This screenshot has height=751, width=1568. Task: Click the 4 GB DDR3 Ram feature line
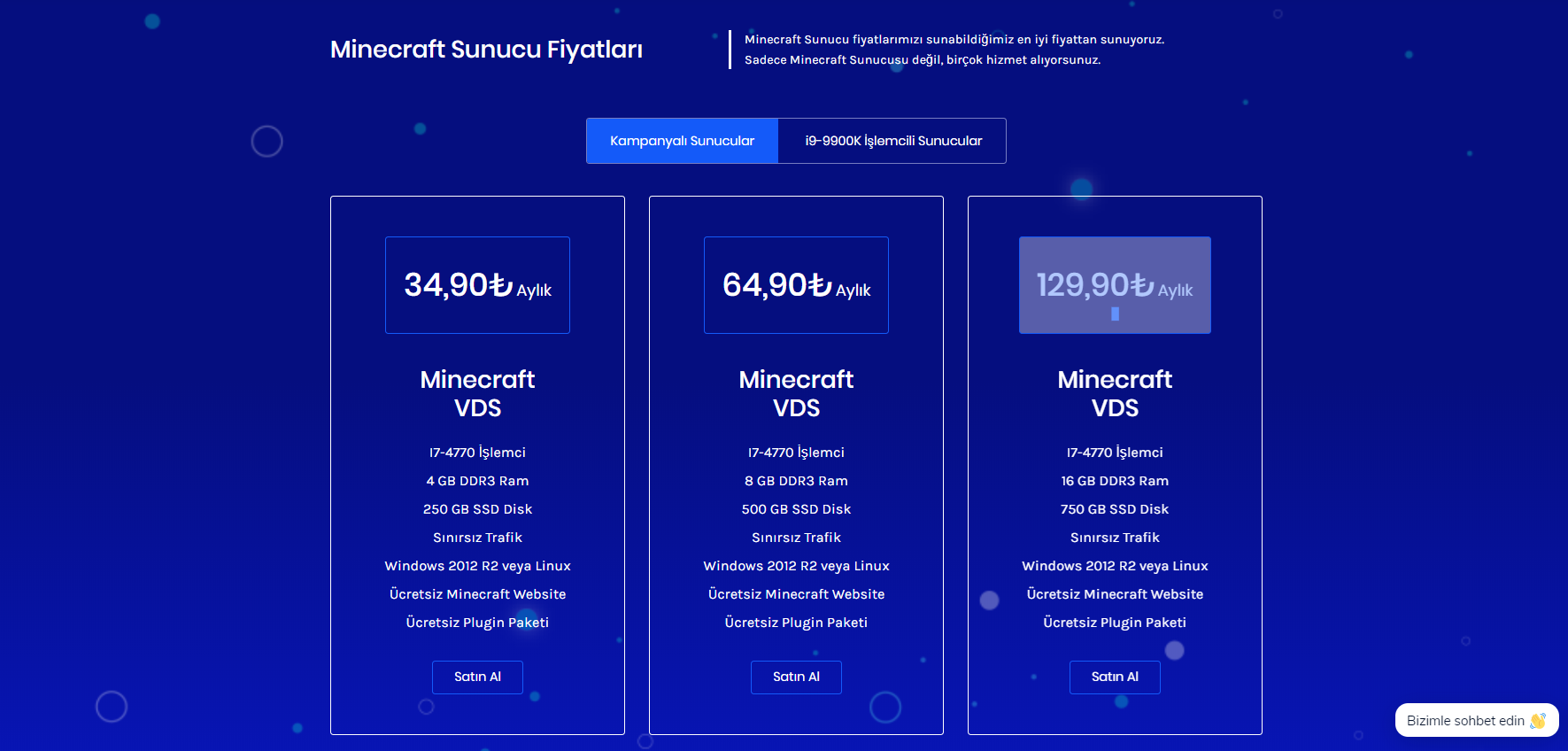(x=477, y=481)
